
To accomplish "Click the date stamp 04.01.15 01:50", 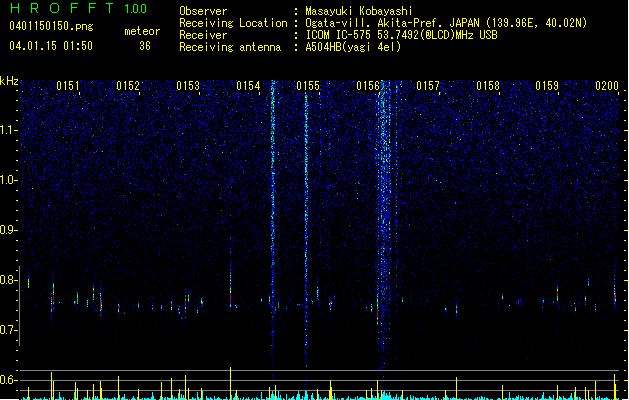I will point(51,46).
